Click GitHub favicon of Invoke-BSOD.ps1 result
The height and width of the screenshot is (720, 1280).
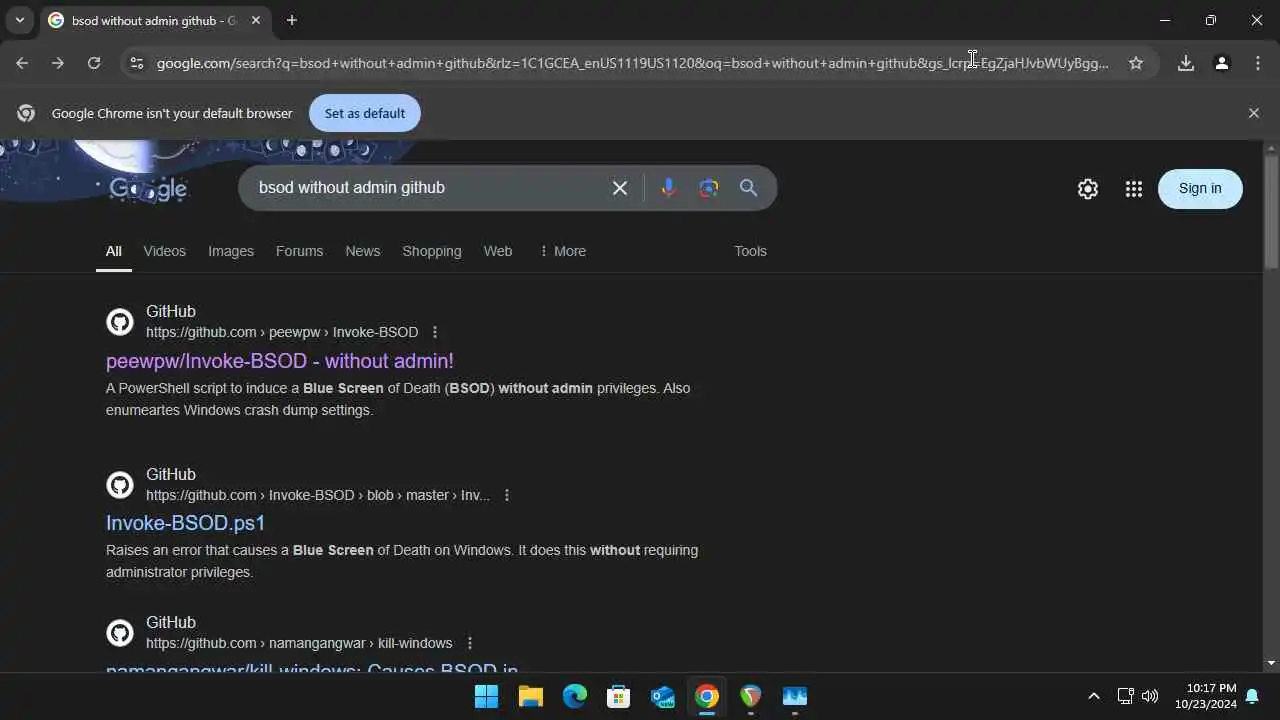(120, 485)
